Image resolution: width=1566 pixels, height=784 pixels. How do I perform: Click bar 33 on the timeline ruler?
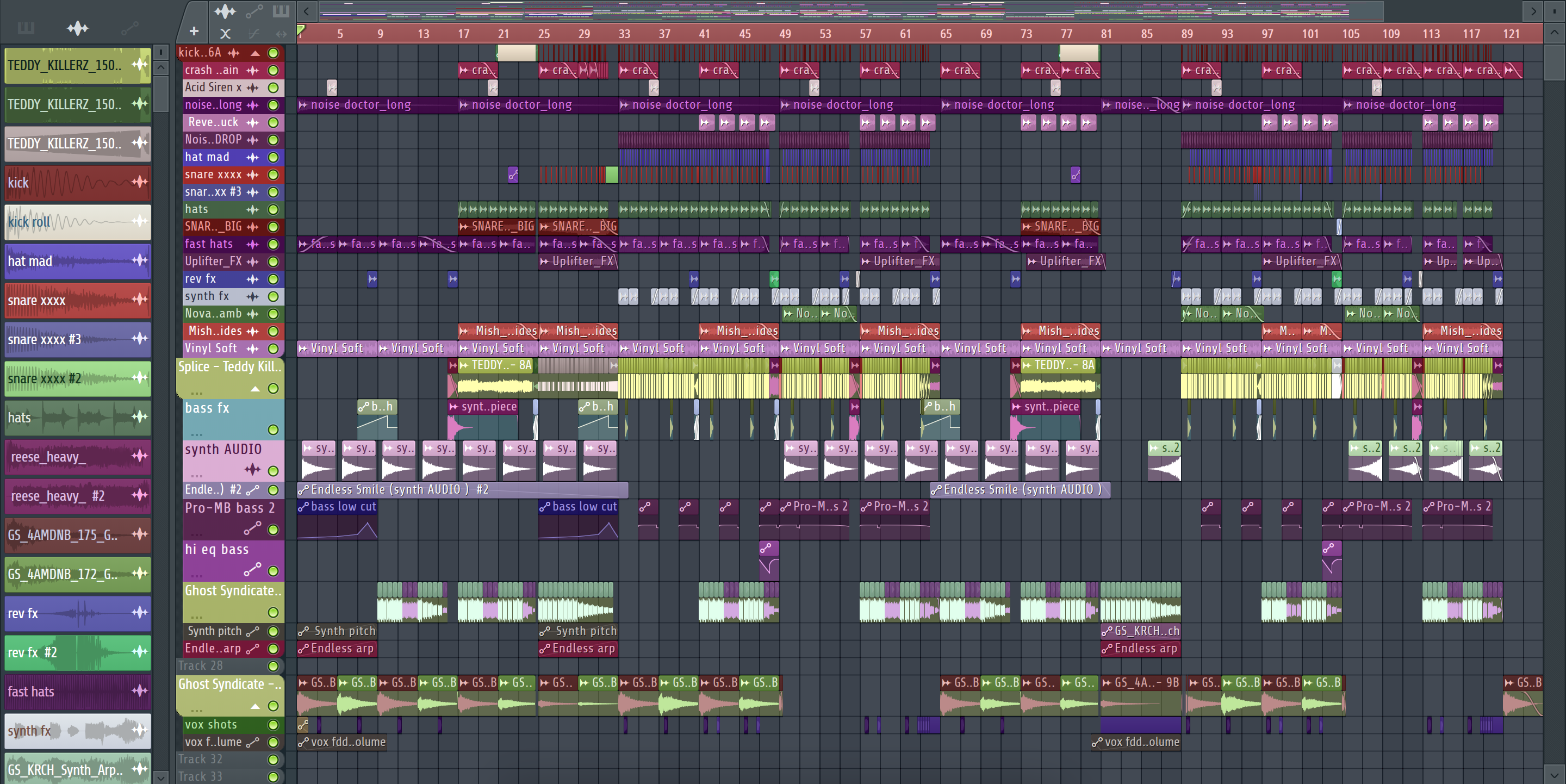624,34
